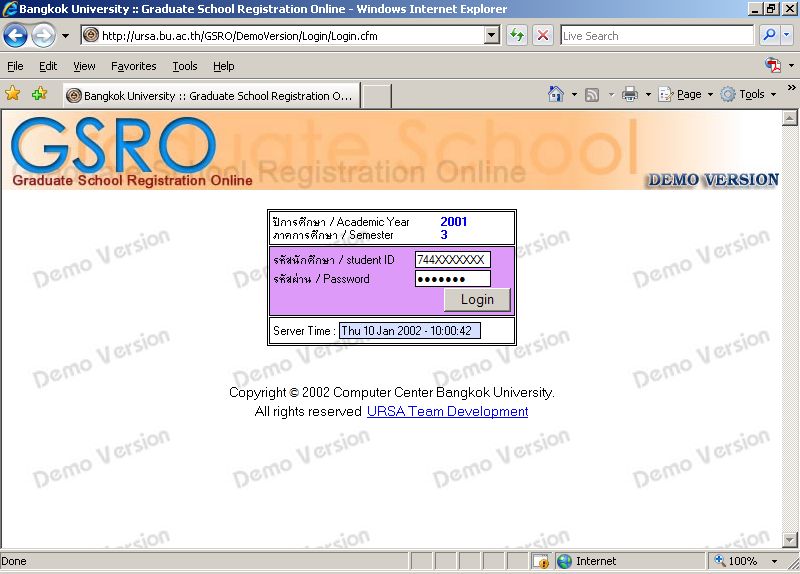This screenshot has width=800, height=574.
Task: Expand the PDF toolbar dropdown arrow
Action: (x=791, y=65)
